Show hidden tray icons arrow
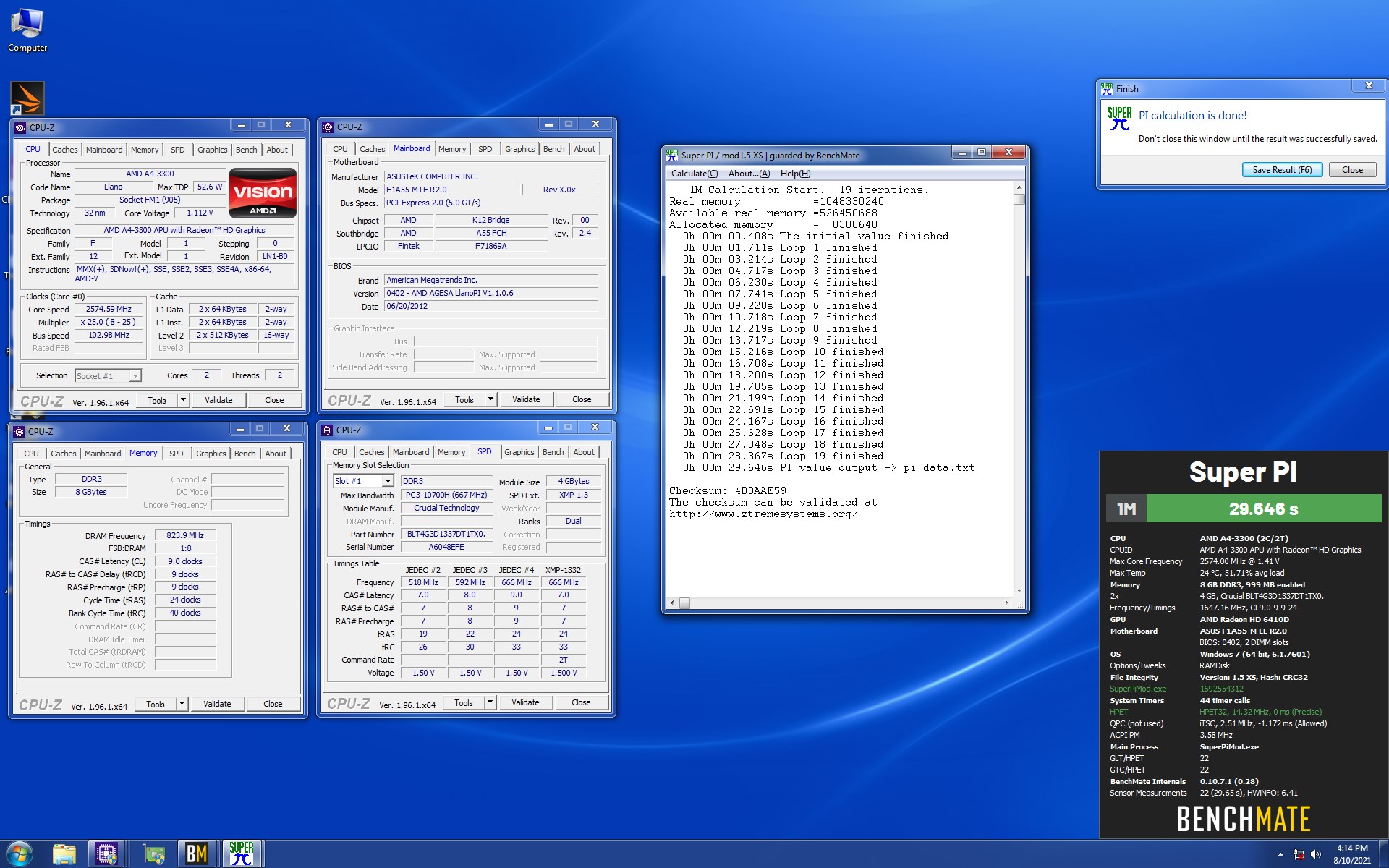 pyautogui.click(x=1280, y=854)
